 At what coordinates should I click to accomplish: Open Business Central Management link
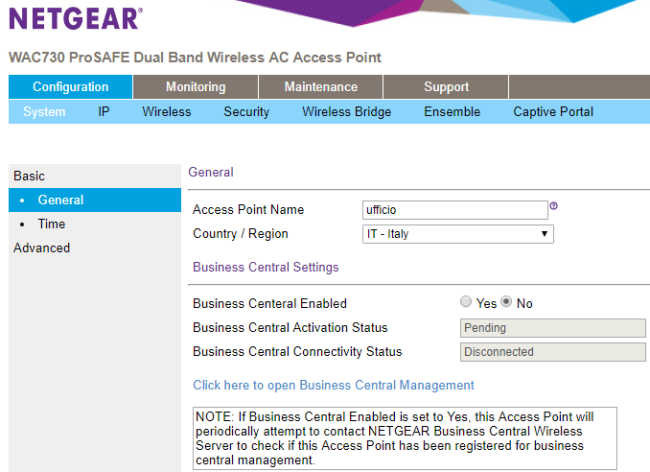point(333,385)
